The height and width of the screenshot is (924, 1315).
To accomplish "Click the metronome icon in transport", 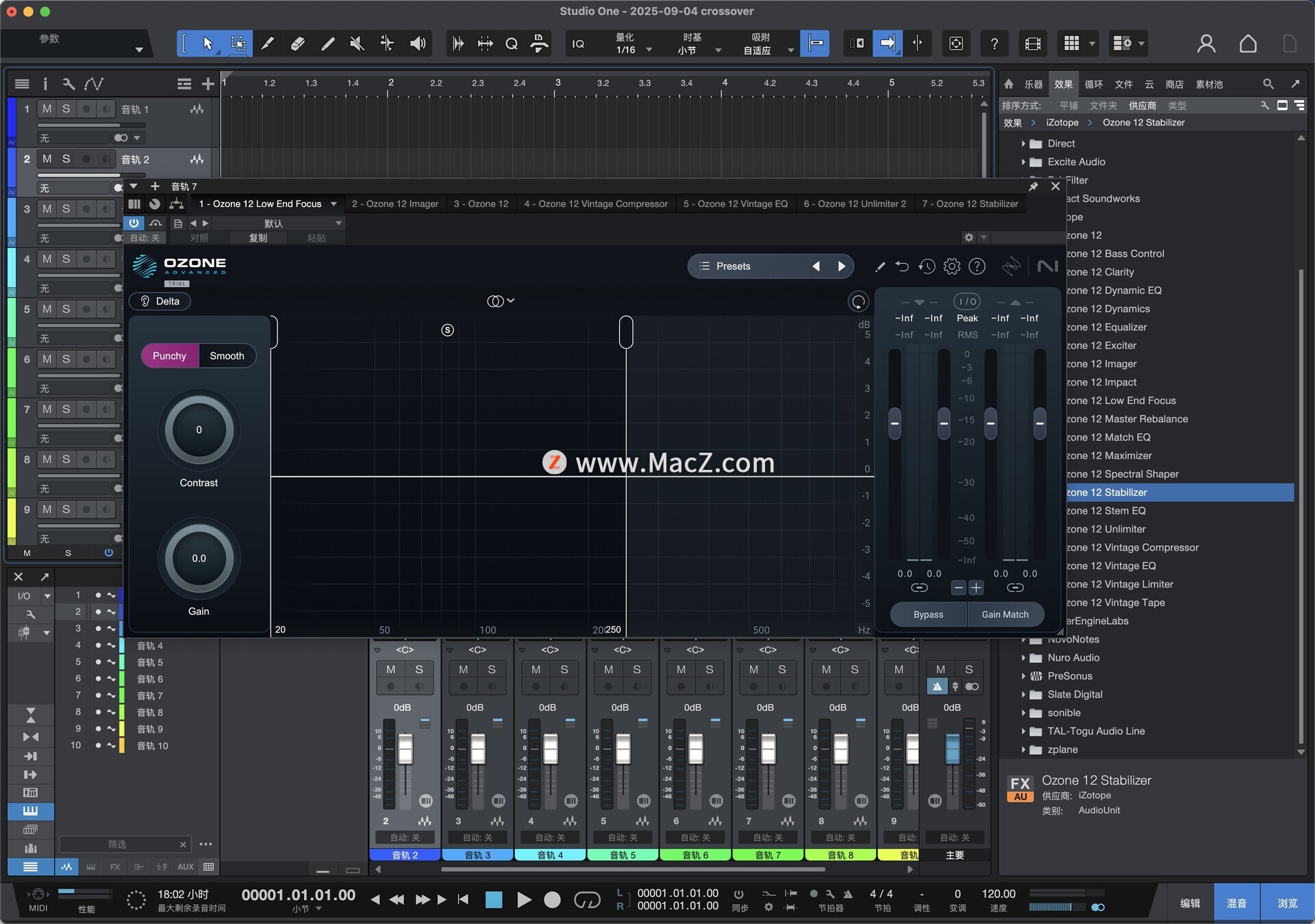I will [x=848, y=894].
